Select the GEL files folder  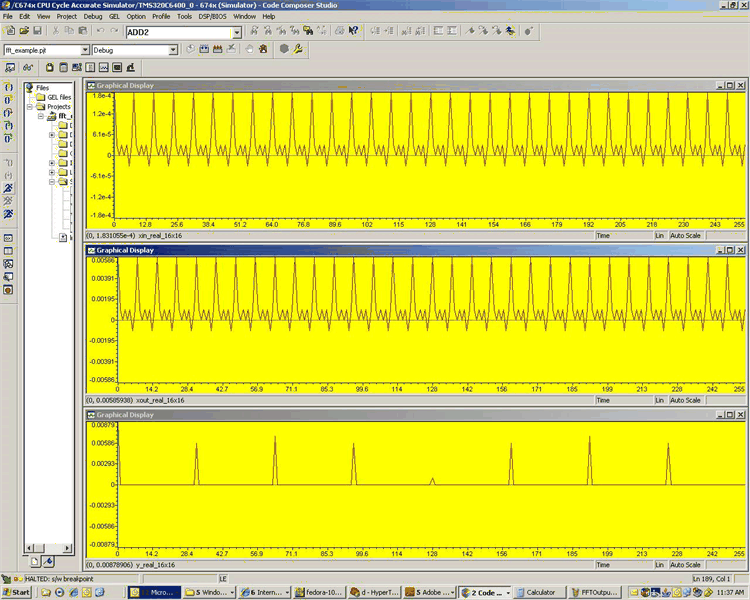59,97
